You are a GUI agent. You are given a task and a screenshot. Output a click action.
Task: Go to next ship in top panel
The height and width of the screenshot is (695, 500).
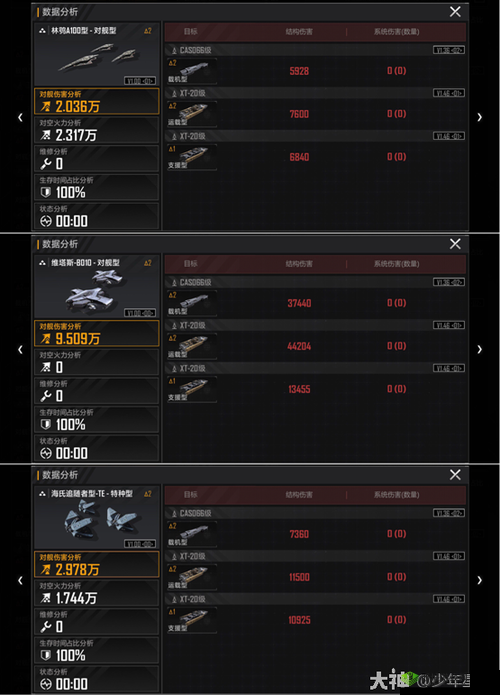(x=480, y=117)
